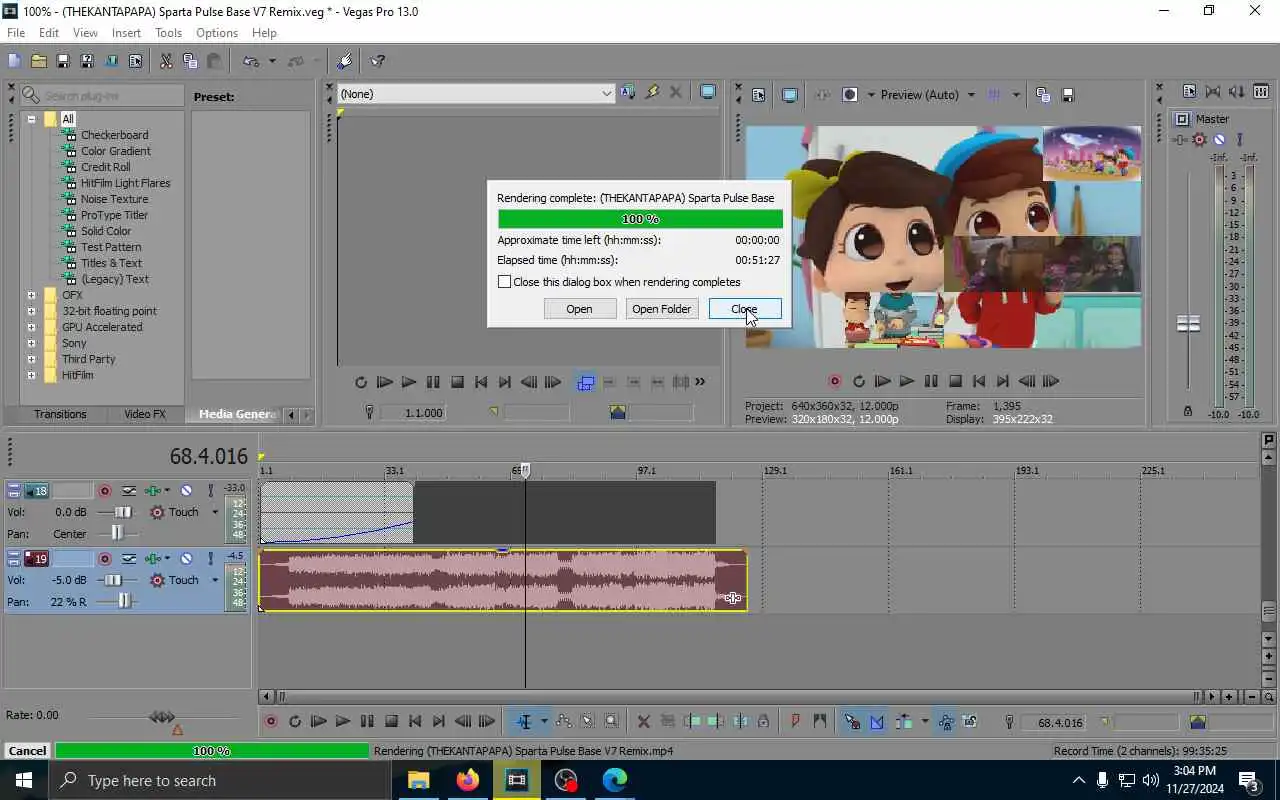Switch to the Transitions tab

click(x=60, y=414)
